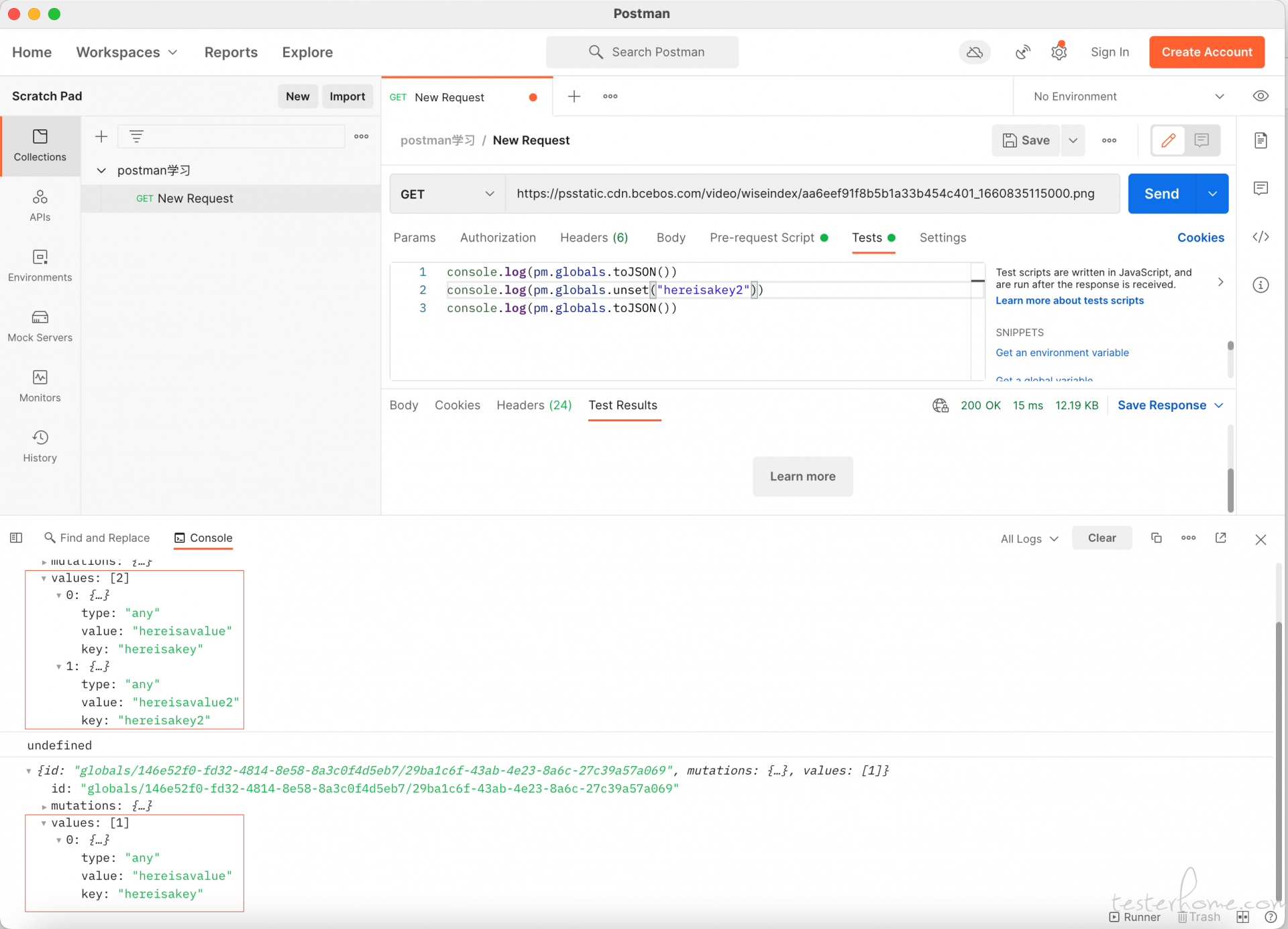Open the Save options dropdown arrow
Screen dimensions: 1288x929
click(1073, 140)
